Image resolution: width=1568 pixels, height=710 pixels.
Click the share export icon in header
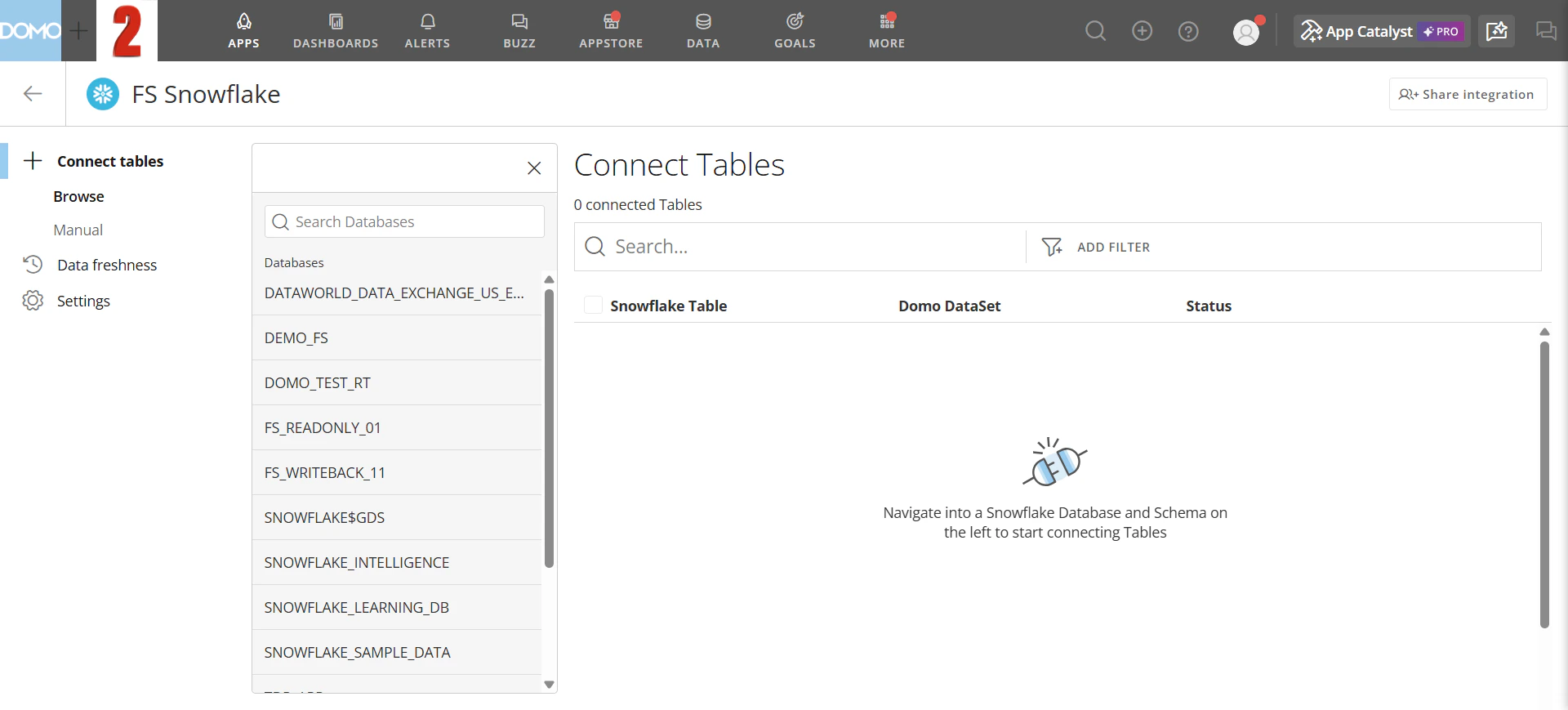coord(1496,31)
